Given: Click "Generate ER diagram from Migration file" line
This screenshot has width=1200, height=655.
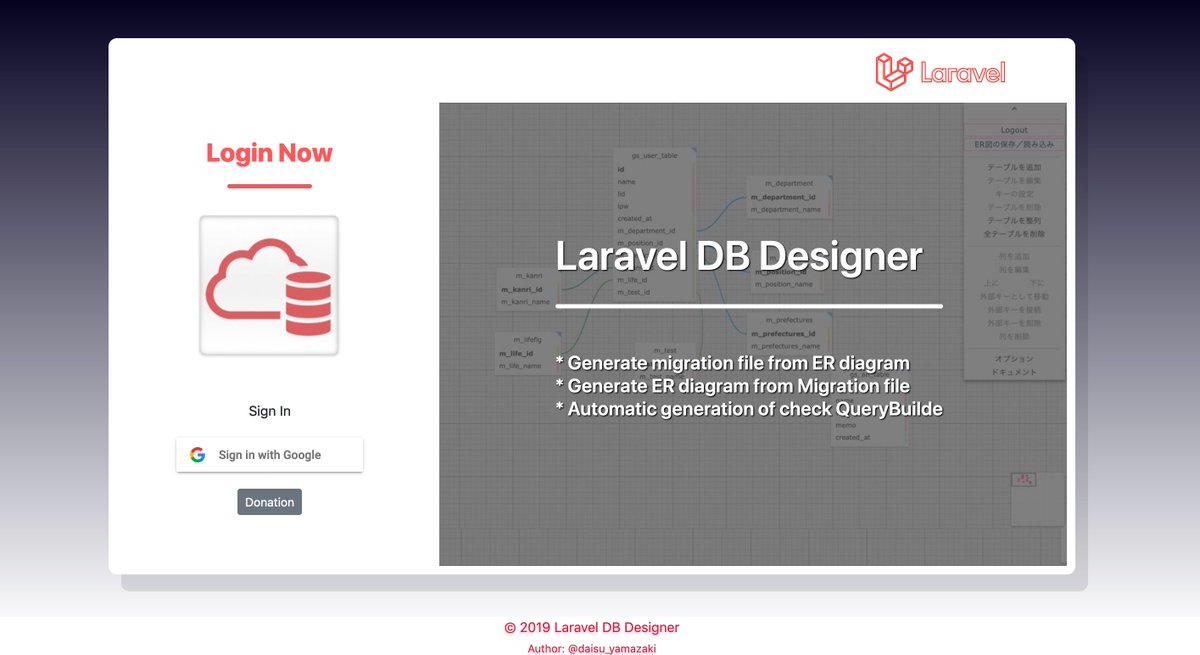Looking at the screenshot, I should 732,385.
